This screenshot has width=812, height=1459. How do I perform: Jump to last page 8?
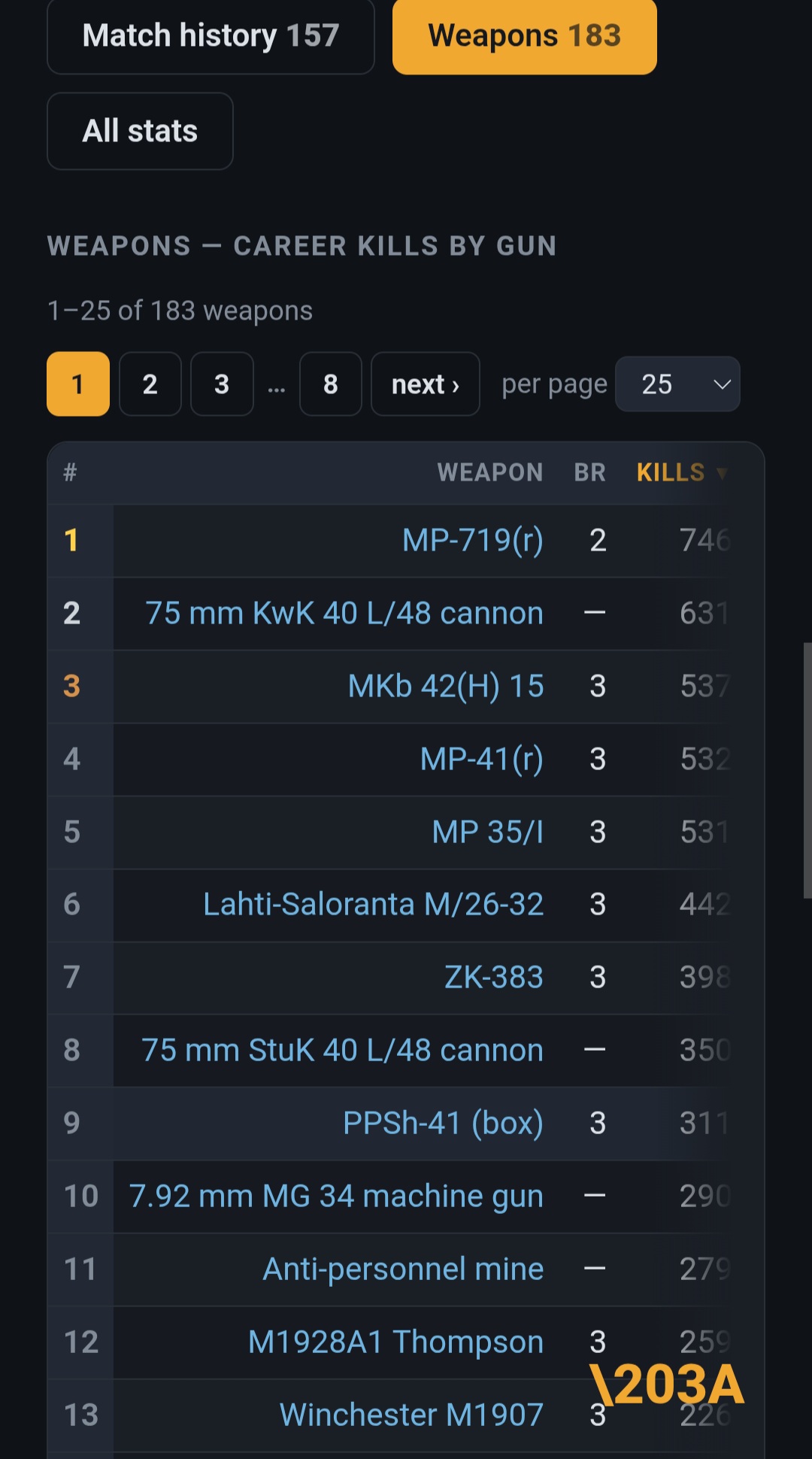(x=331, y=384)
